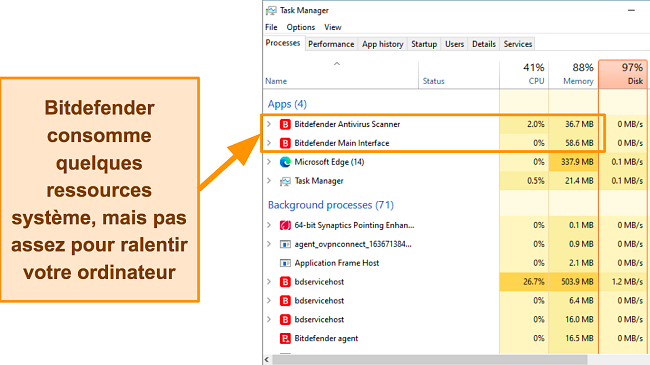Viewport: 650px width, 365px height.
Task: Click the icon of bdservicehost using 6.4 MB
Action: pos(285,301)
